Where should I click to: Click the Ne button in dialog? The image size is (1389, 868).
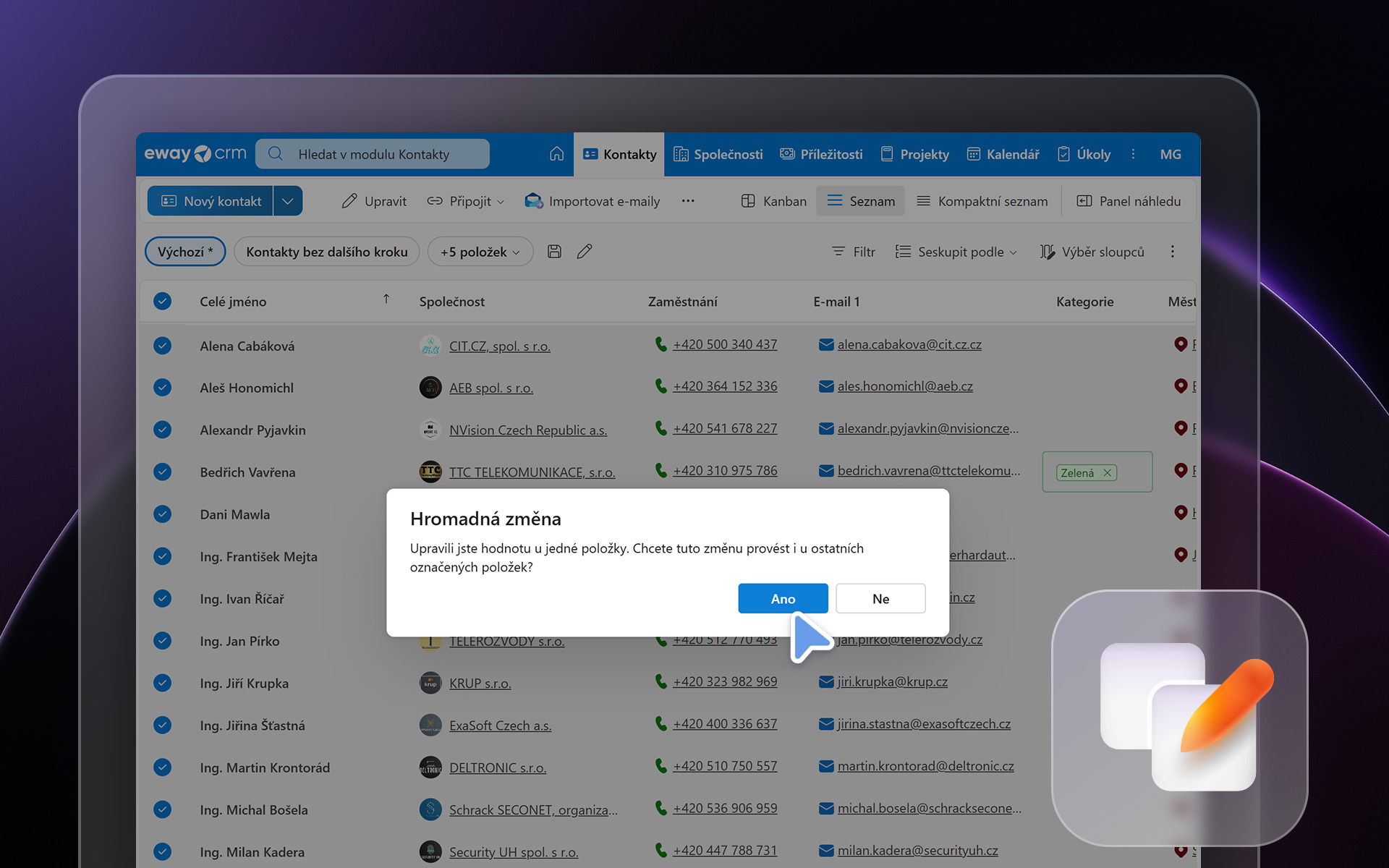880,598
